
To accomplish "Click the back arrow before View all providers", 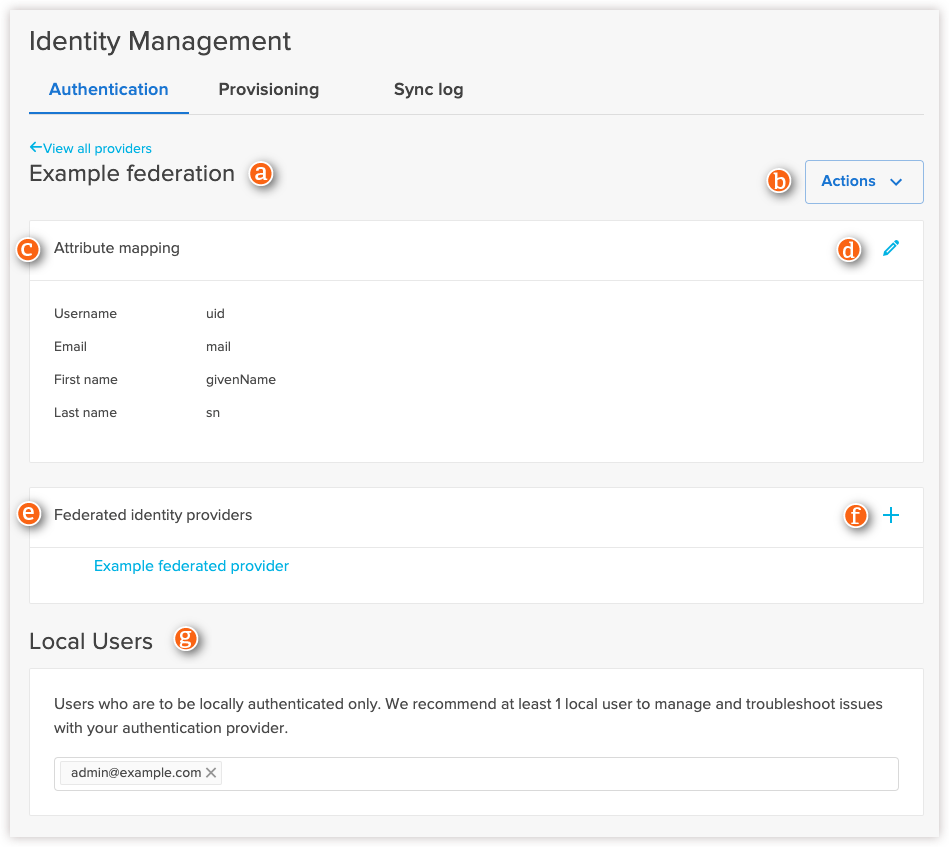I will point(34,146).
